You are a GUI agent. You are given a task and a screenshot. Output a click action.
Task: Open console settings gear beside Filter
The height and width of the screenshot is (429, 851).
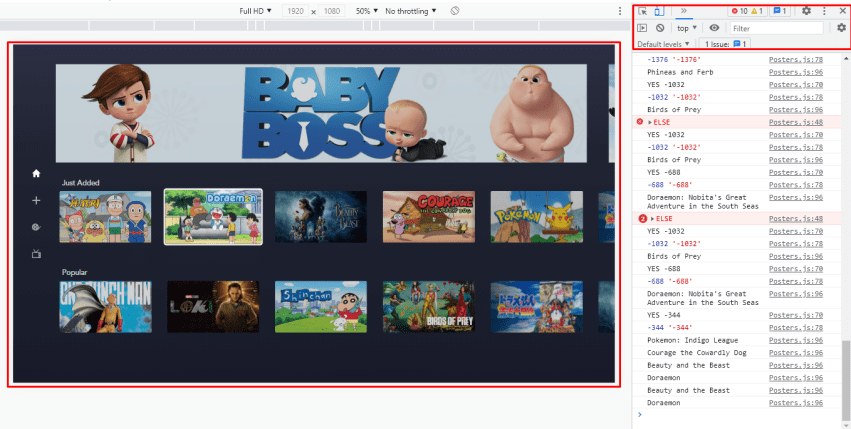point(841,28)
